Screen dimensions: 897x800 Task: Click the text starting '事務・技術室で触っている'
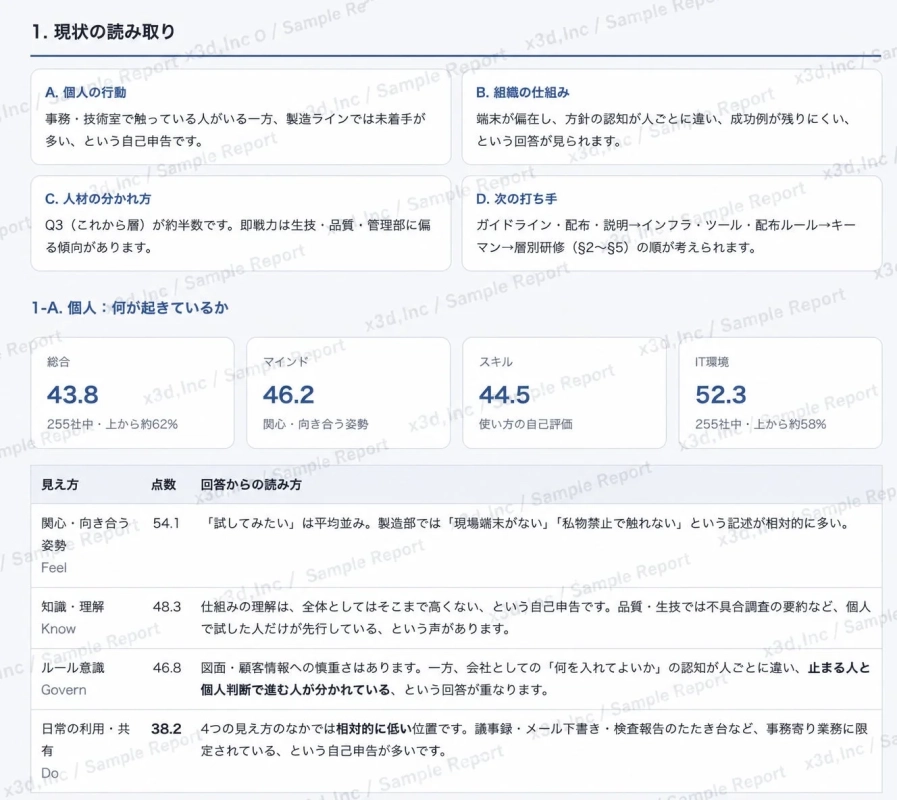[x=235, y=129]
